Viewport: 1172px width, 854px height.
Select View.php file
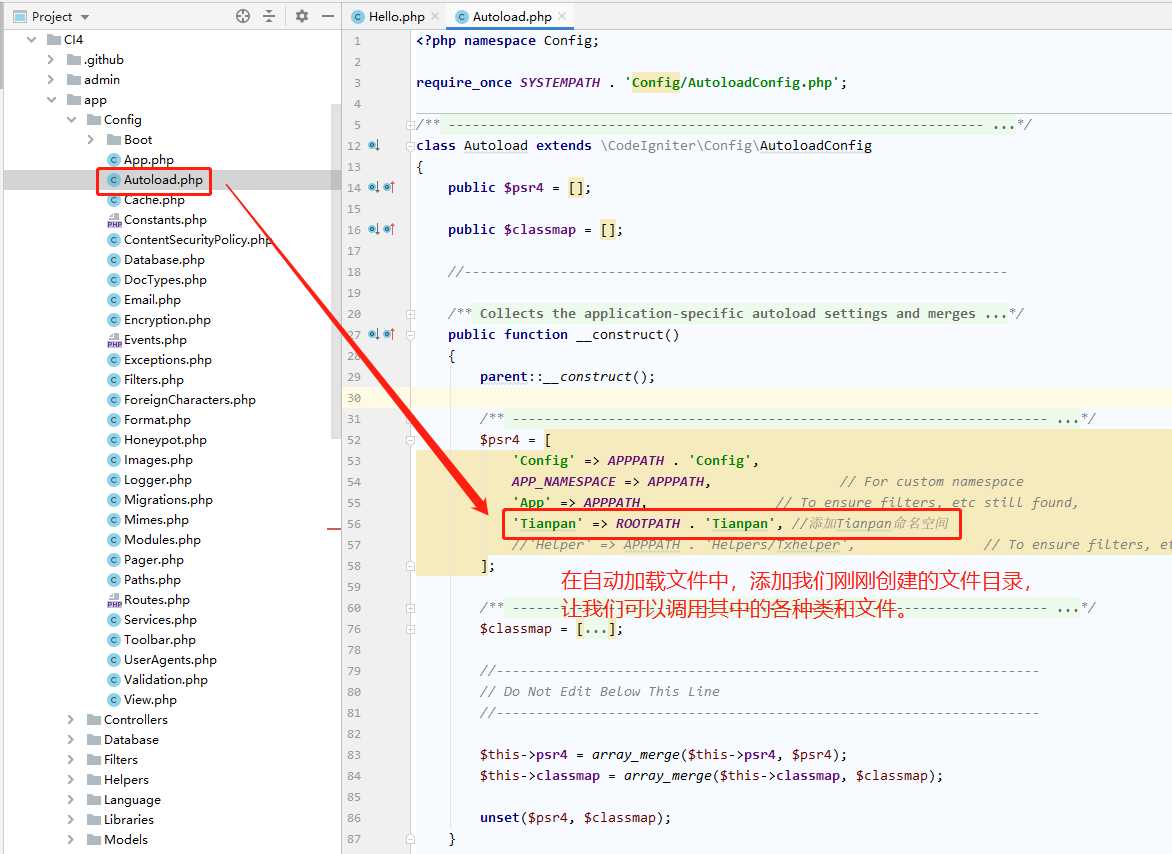point(150,700)
